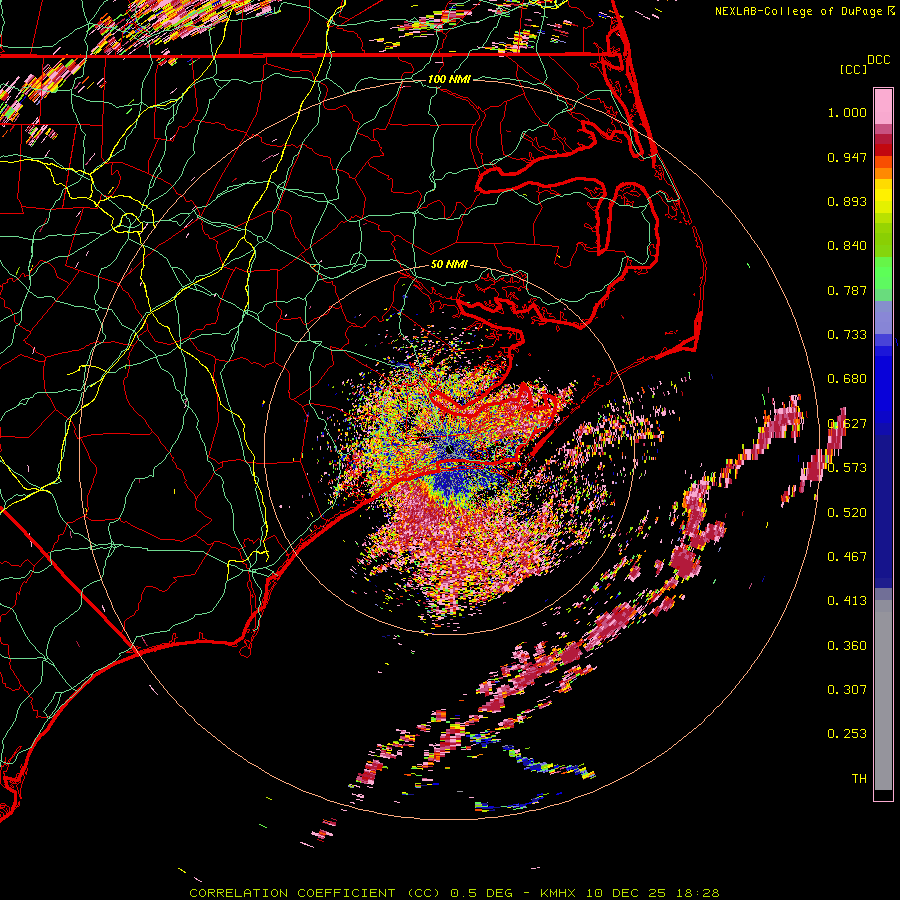Click the 0.467 scale value
Image resolution: width=900 pixels, height=900 pixels.
tap(847, 557)
